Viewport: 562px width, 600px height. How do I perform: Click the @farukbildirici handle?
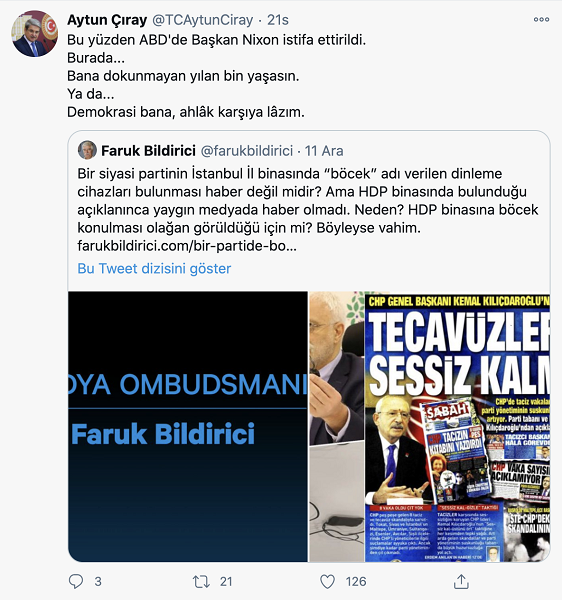pos(247,151)
